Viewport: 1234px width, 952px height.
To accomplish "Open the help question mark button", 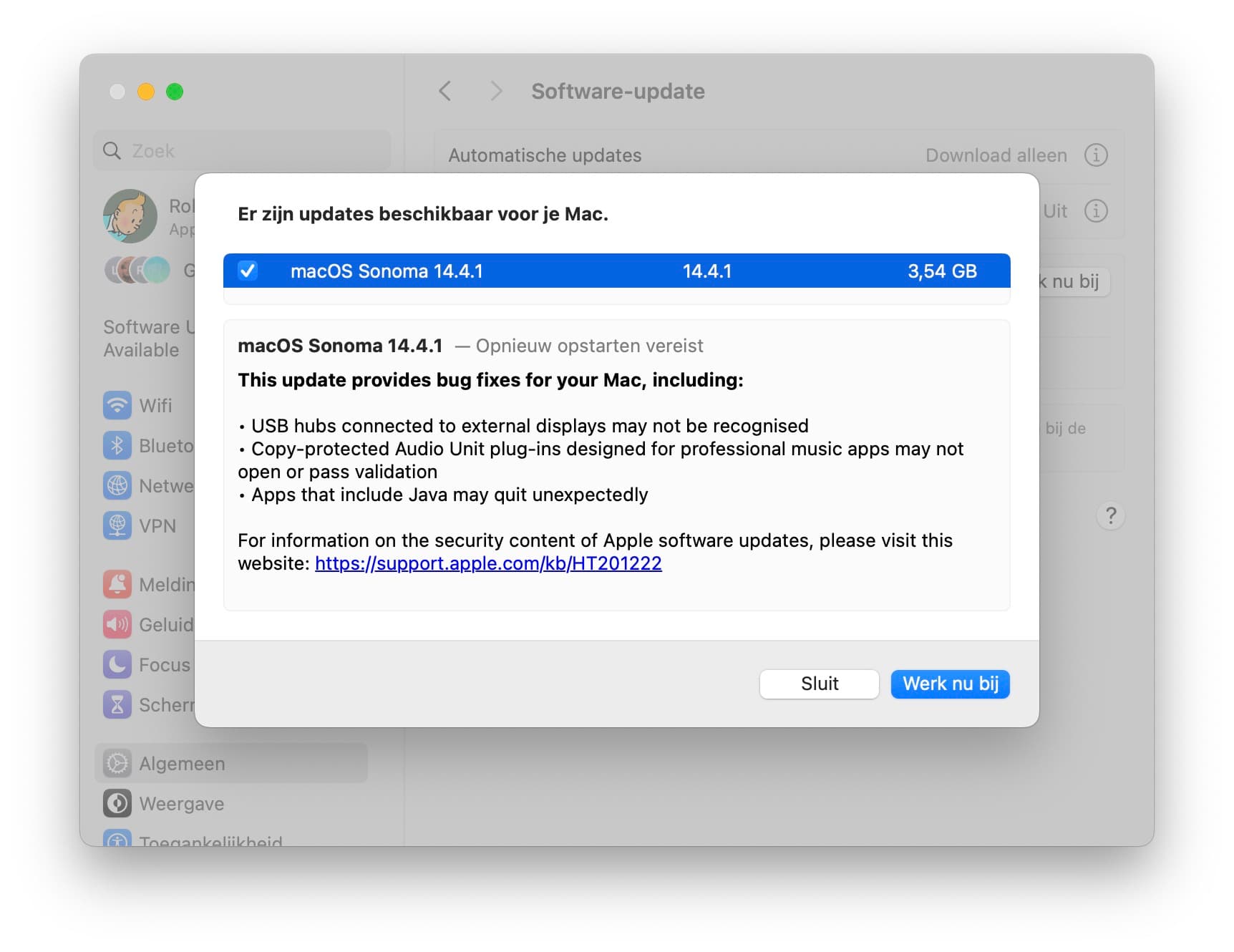I will [x=1110, y=515].
